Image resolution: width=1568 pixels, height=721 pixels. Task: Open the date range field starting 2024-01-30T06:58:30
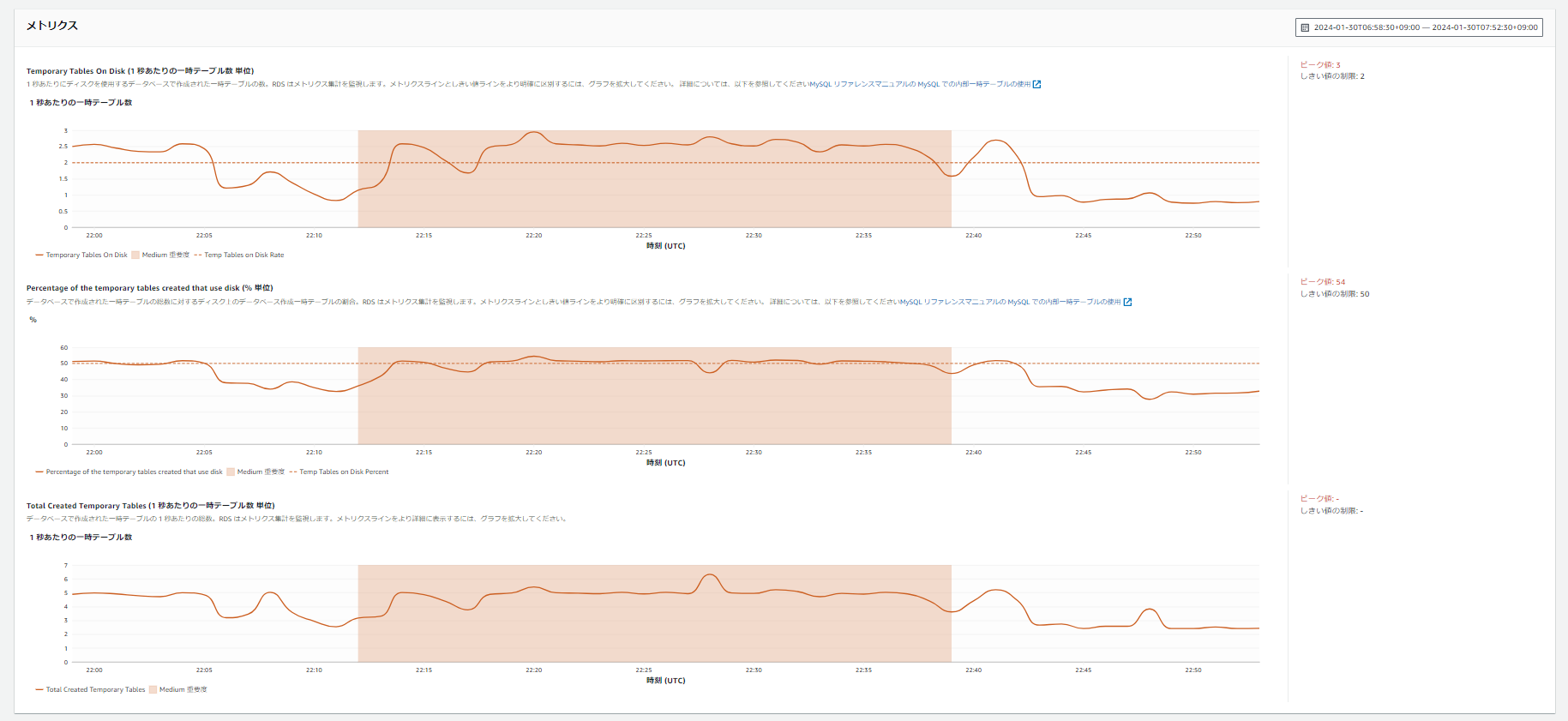click(x=1419, y=27)
